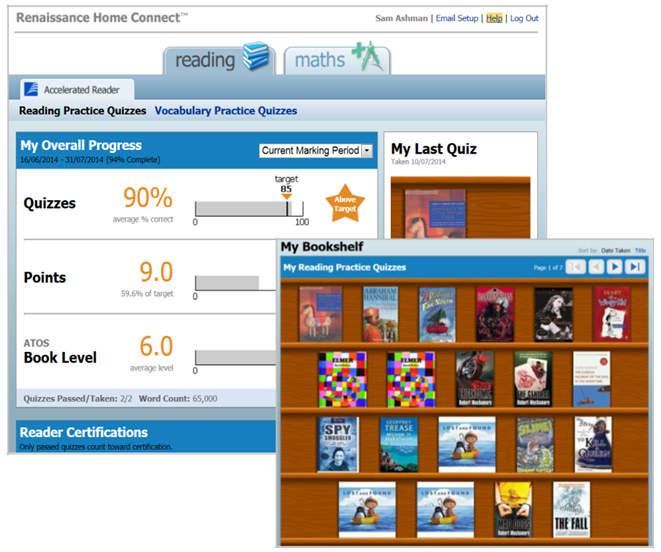Select the Accelerated Reader tab
661x552 pixels.
(78, 89)
